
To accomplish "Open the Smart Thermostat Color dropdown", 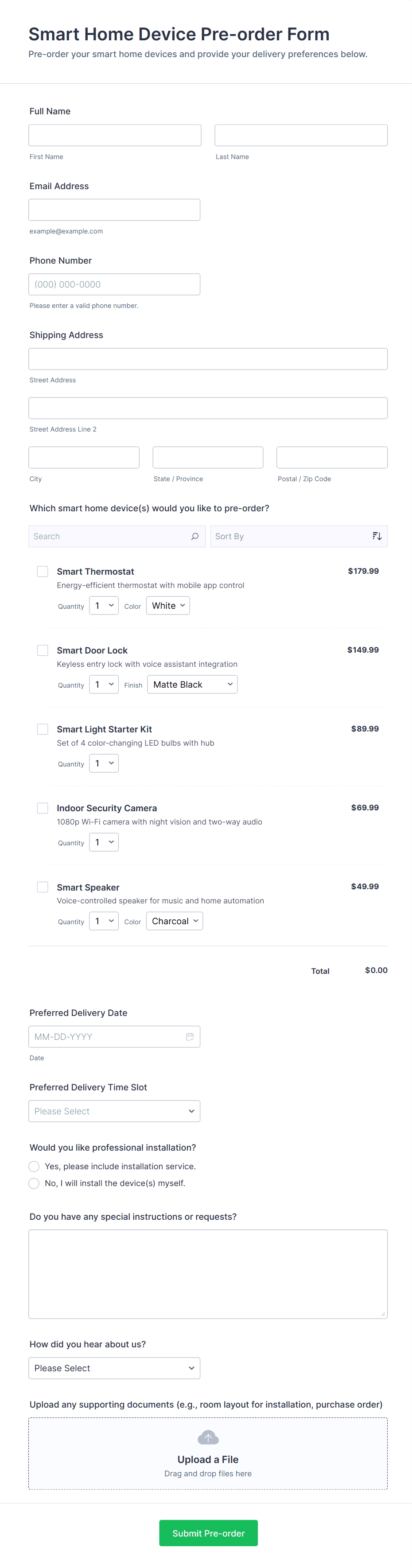I will (168, 606).
